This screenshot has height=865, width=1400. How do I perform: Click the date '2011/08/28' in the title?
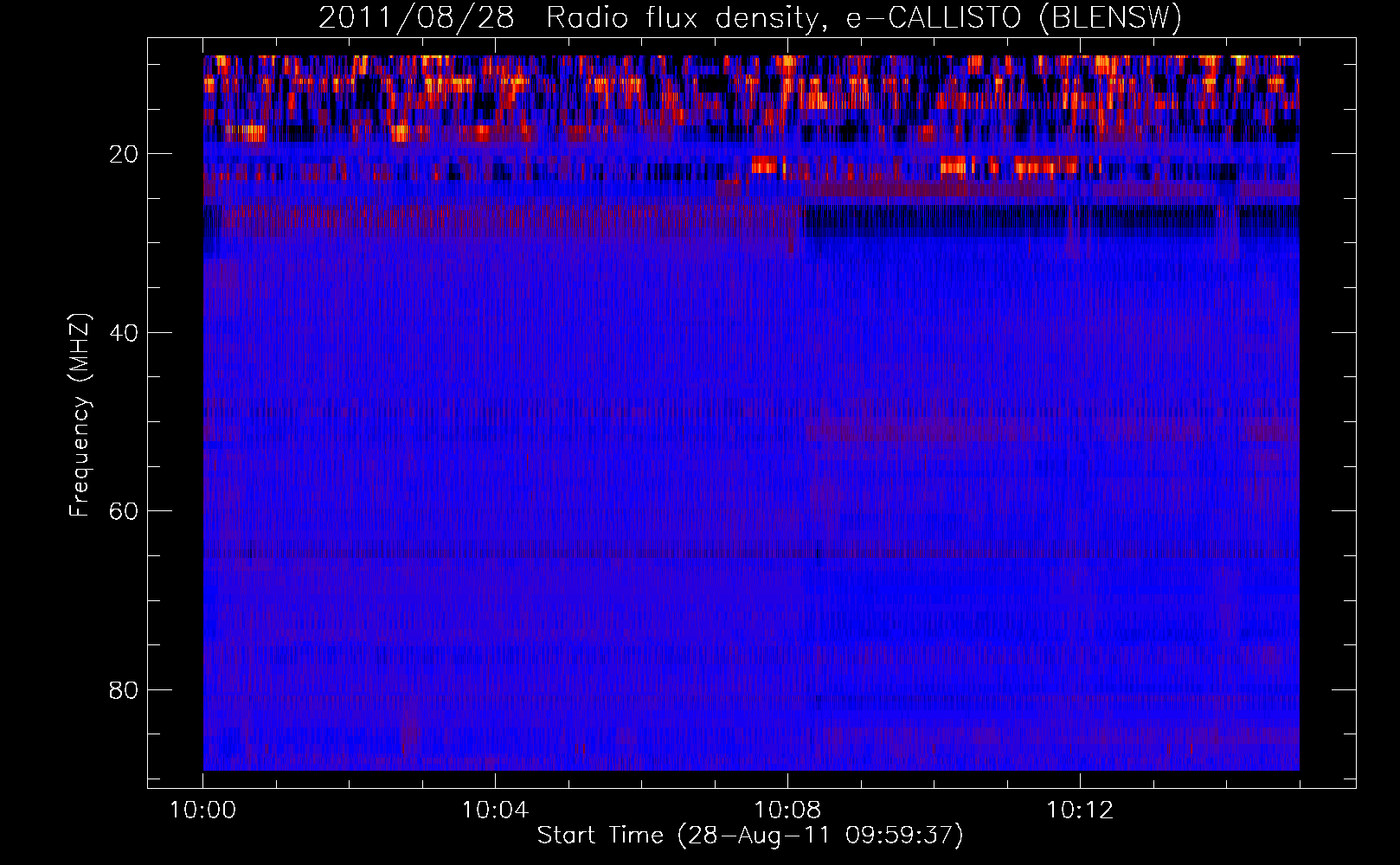pyautogui.click(x=416, y=18)
